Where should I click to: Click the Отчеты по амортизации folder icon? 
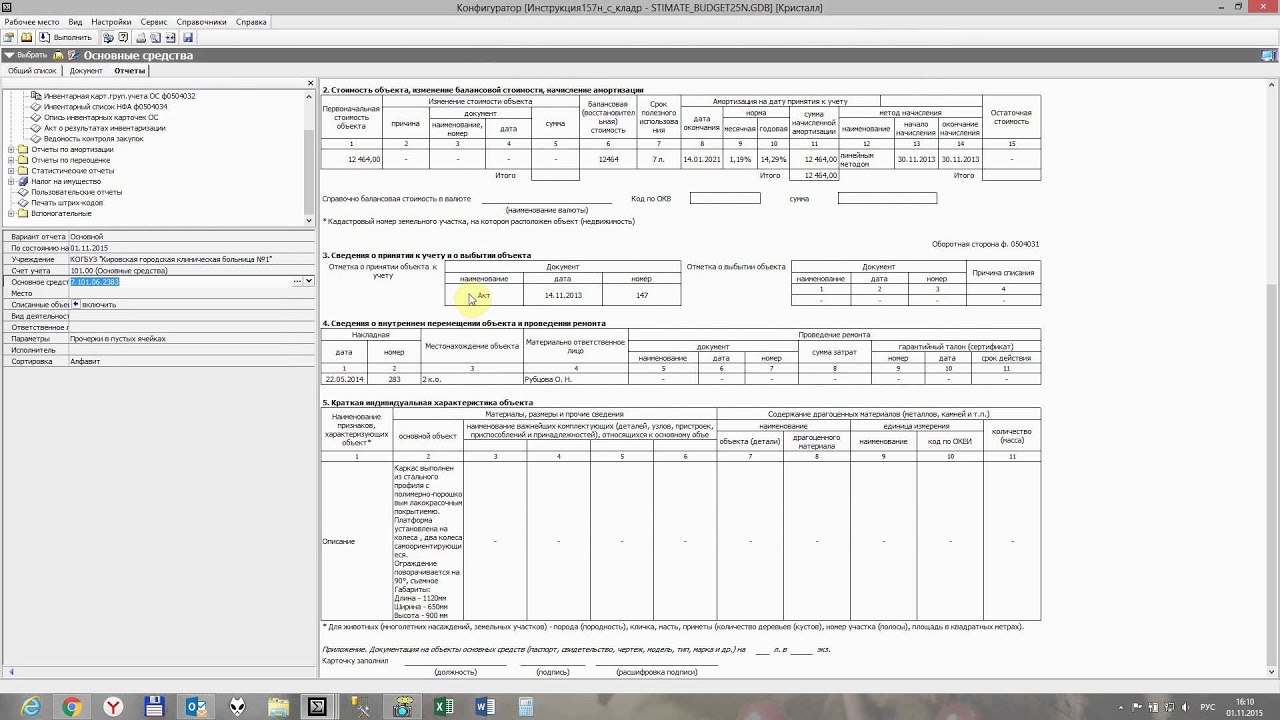[x=23, y=149]
